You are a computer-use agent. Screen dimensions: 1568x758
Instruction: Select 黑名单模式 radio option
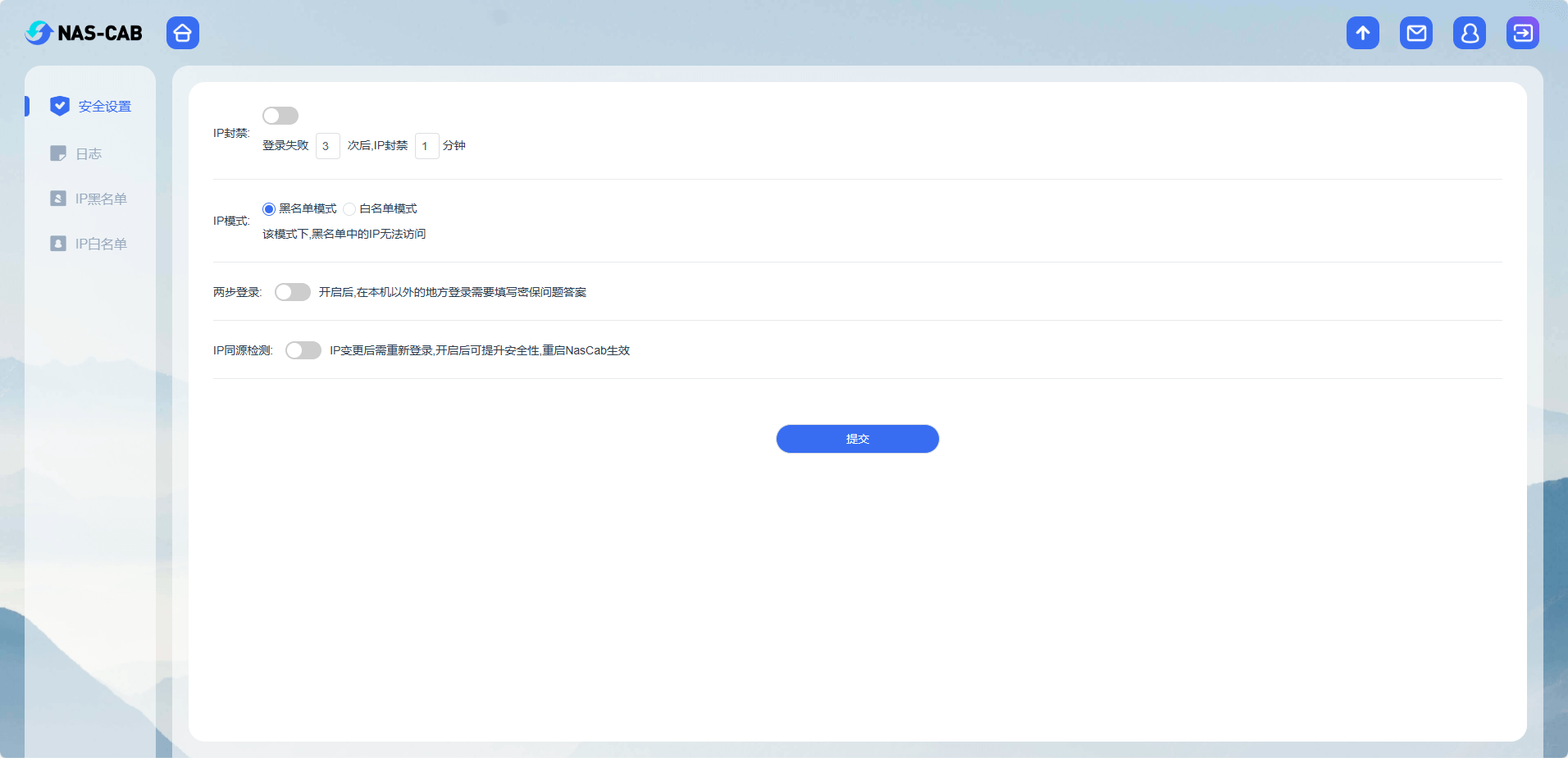pos(267,208)
